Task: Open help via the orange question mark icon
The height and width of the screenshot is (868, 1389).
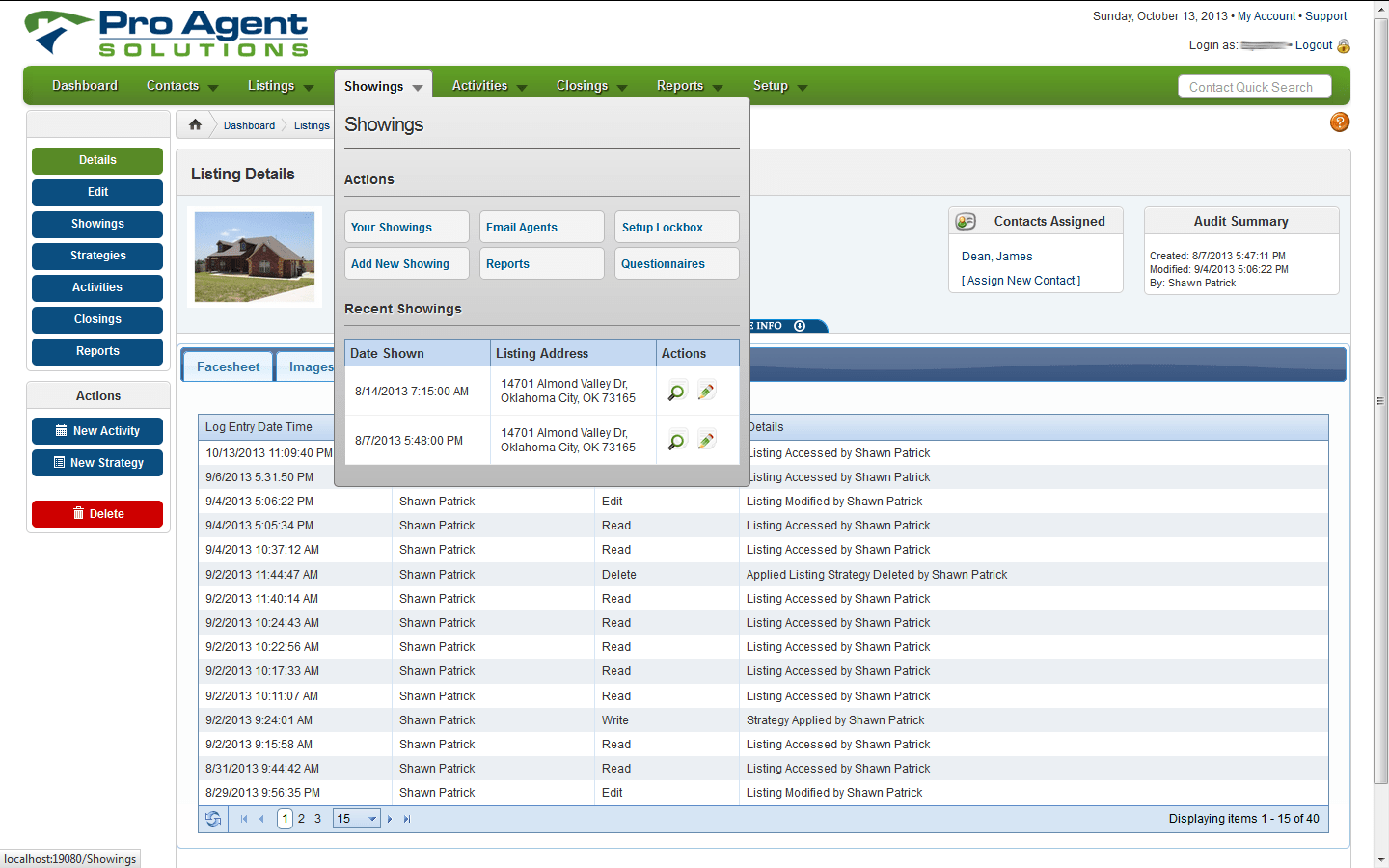Action: (x=1340, y=122)
